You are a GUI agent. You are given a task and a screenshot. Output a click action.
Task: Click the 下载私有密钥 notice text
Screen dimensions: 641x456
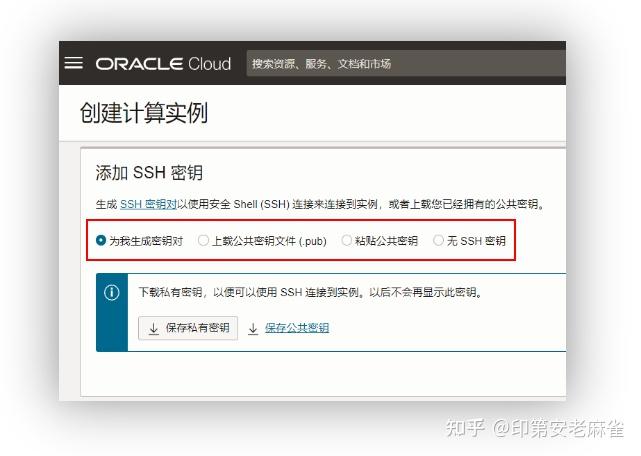tap(310, 292)
